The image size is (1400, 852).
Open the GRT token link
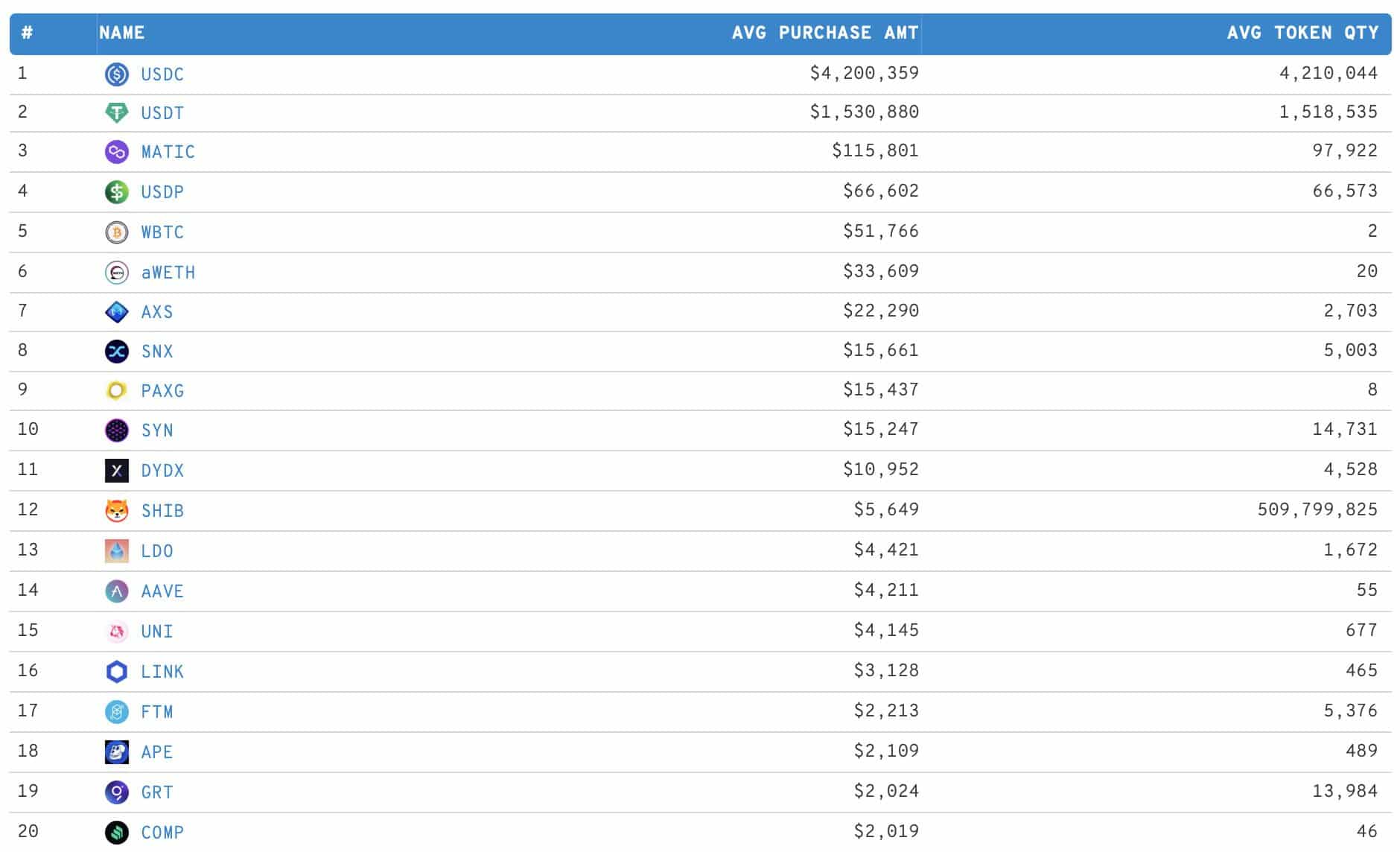(157, 792)
